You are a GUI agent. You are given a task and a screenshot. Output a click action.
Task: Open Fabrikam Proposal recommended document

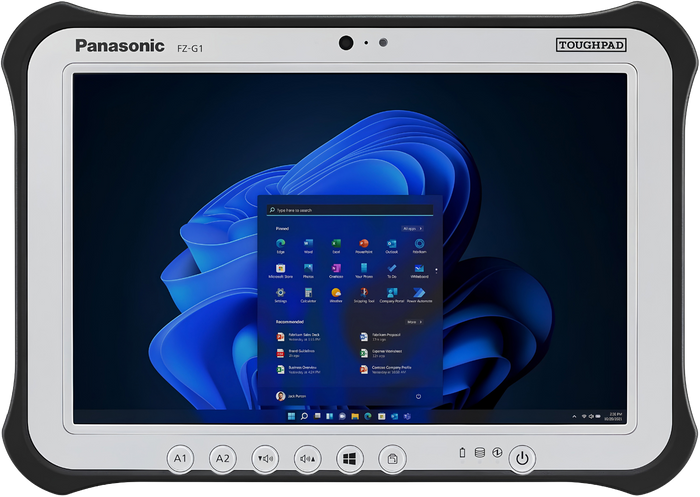pos(381,337)
